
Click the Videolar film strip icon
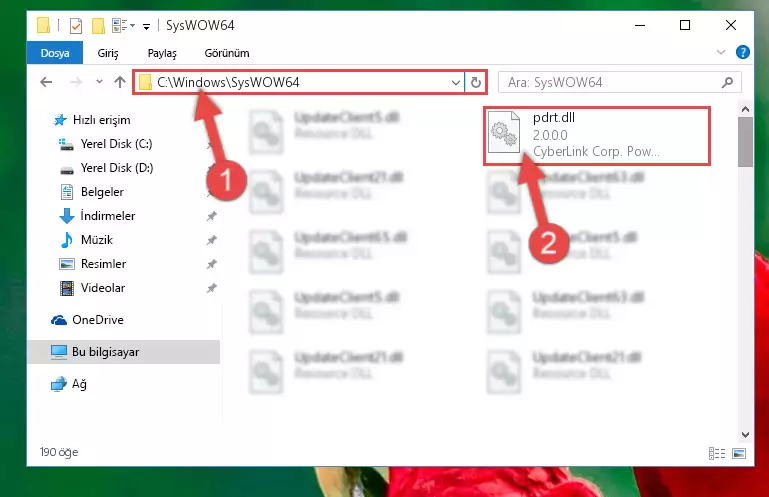click(x=67, y=288)
